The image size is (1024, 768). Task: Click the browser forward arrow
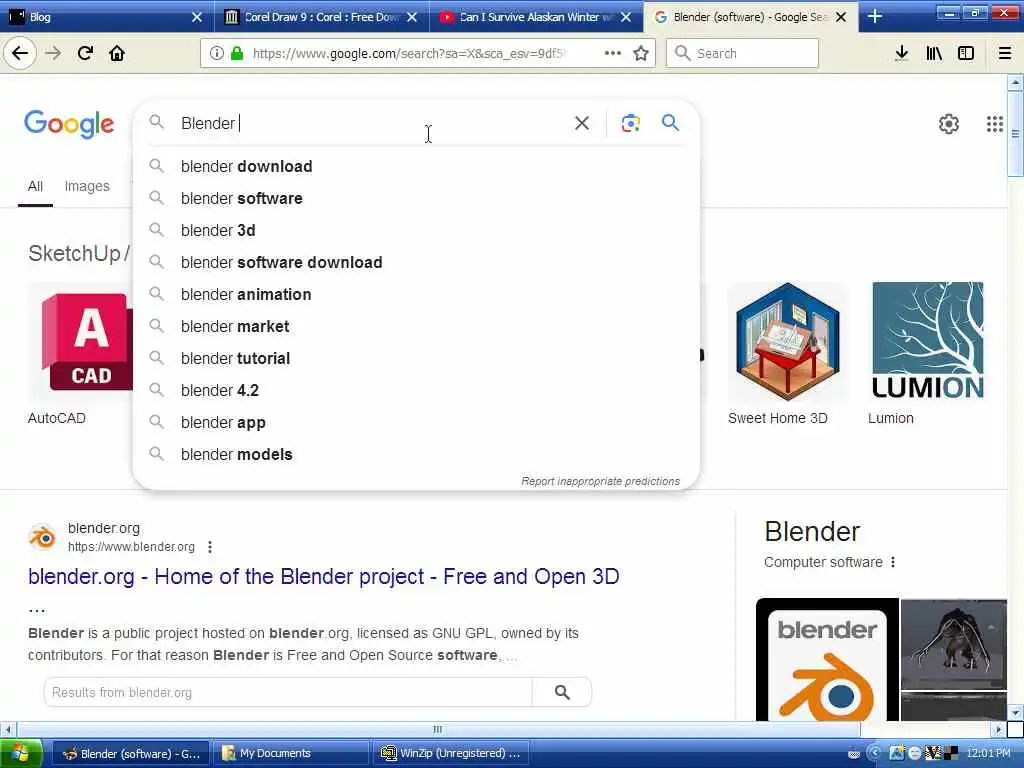[53, 54]
